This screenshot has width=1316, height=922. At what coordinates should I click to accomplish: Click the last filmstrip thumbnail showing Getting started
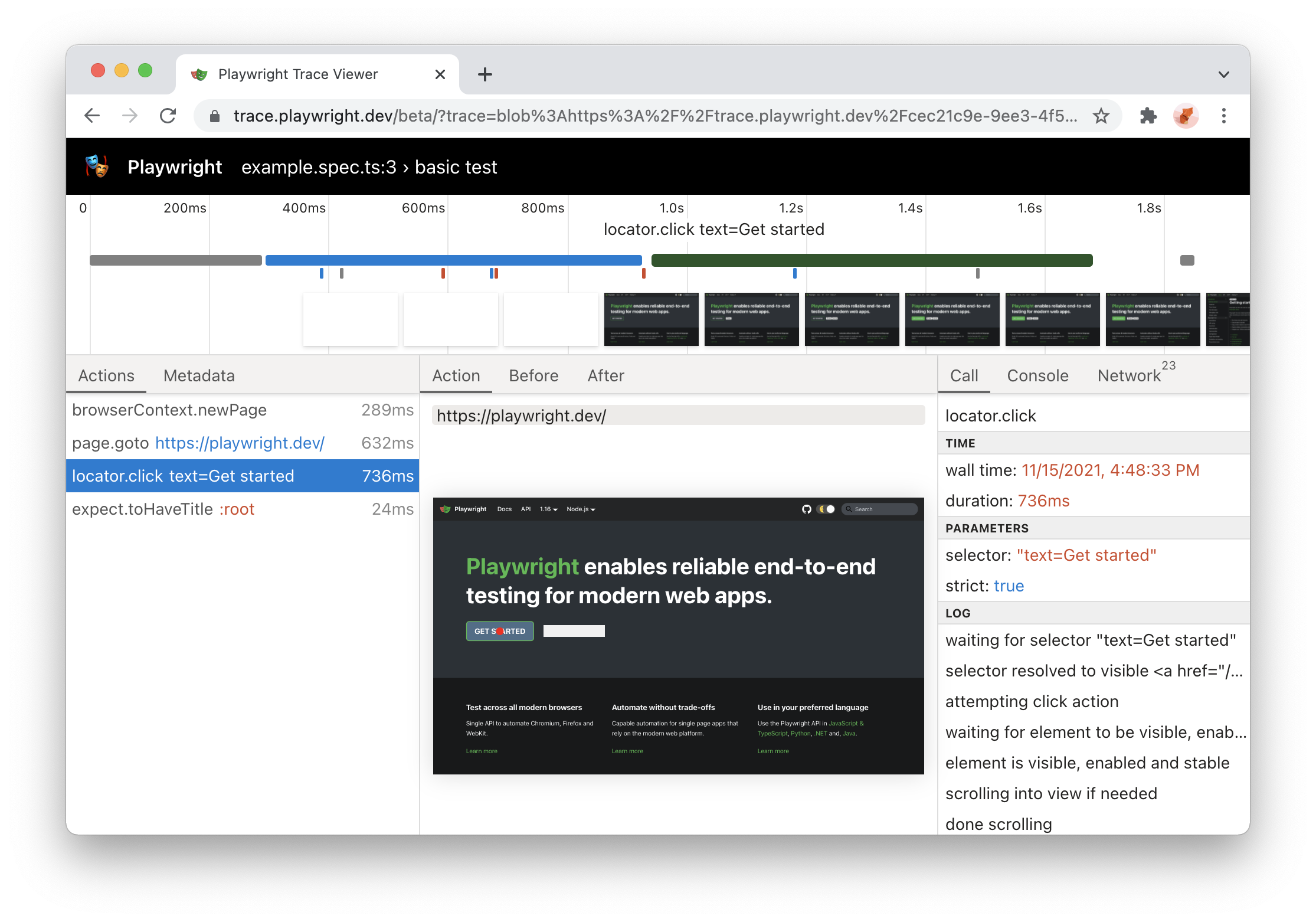(1228, 319)
